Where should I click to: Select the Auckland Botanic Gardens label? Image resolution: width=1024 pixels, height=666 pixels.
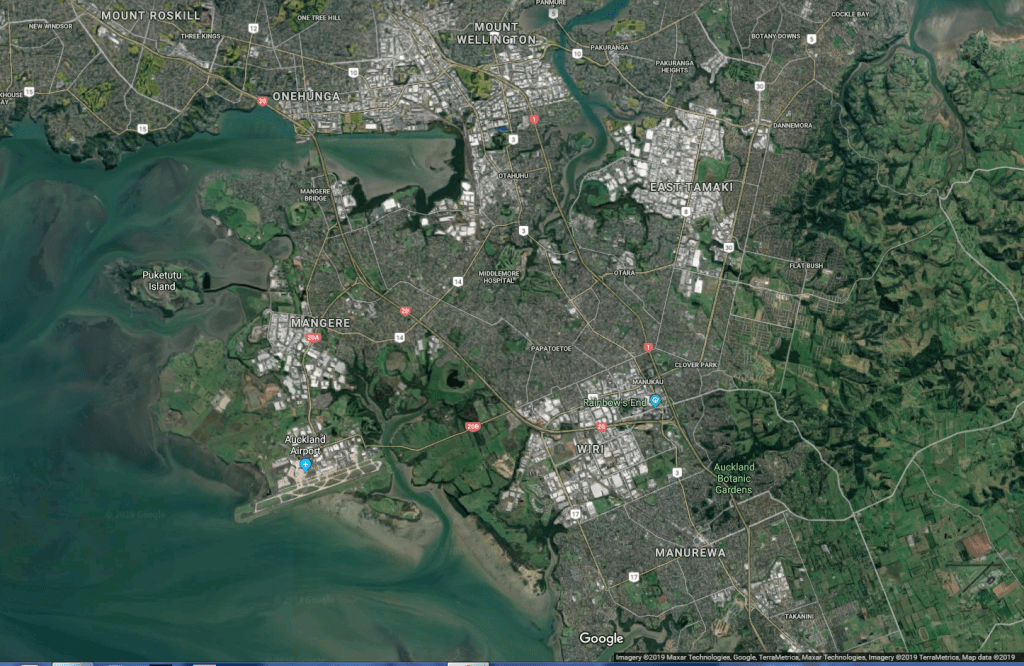(734, 478)
